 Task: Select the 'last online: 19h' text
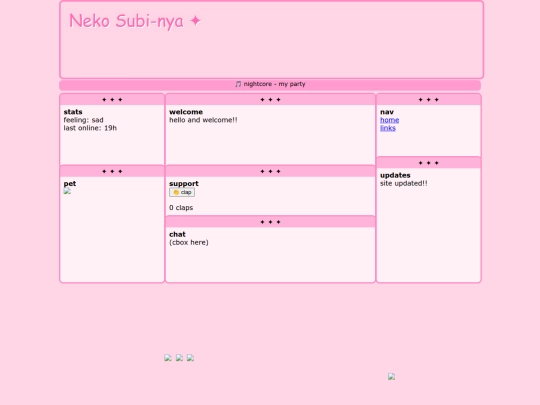click(90, 128)
